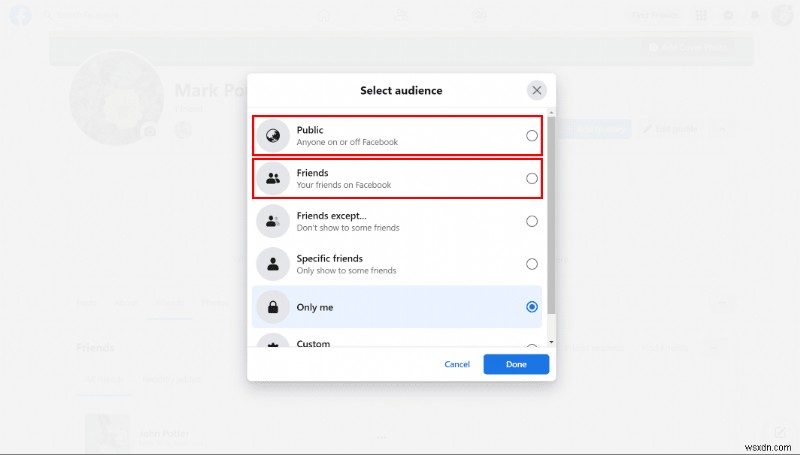The image size is (800, 455).
Task: Click the Specific friends person icon
Action: click(273, 264)
